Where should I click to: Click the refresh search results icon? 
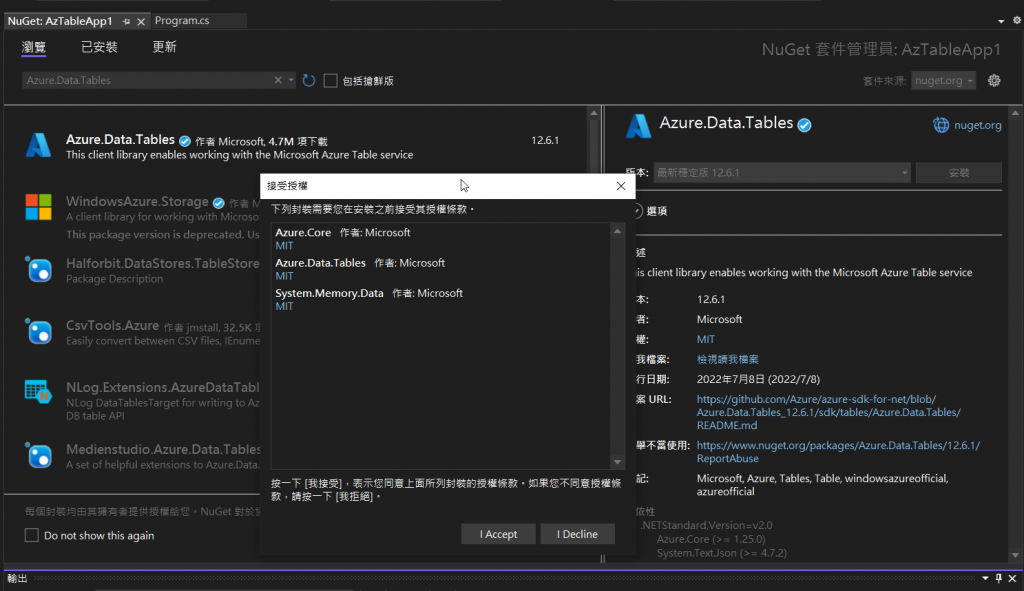(309, 80)
